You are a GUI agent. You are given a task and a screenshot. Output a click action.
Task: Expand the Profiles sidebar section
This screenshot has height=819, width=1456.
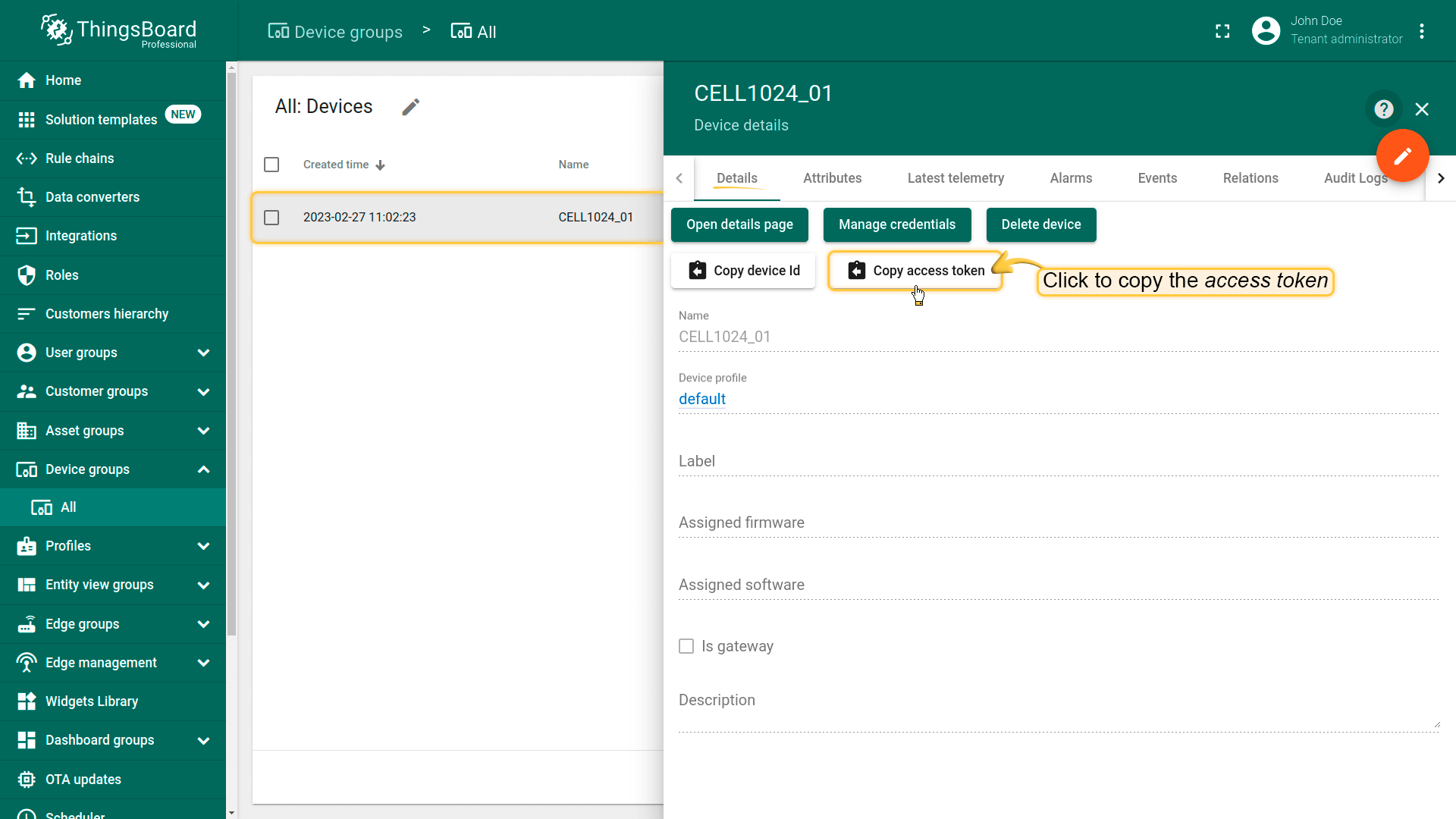coord(203,546)
